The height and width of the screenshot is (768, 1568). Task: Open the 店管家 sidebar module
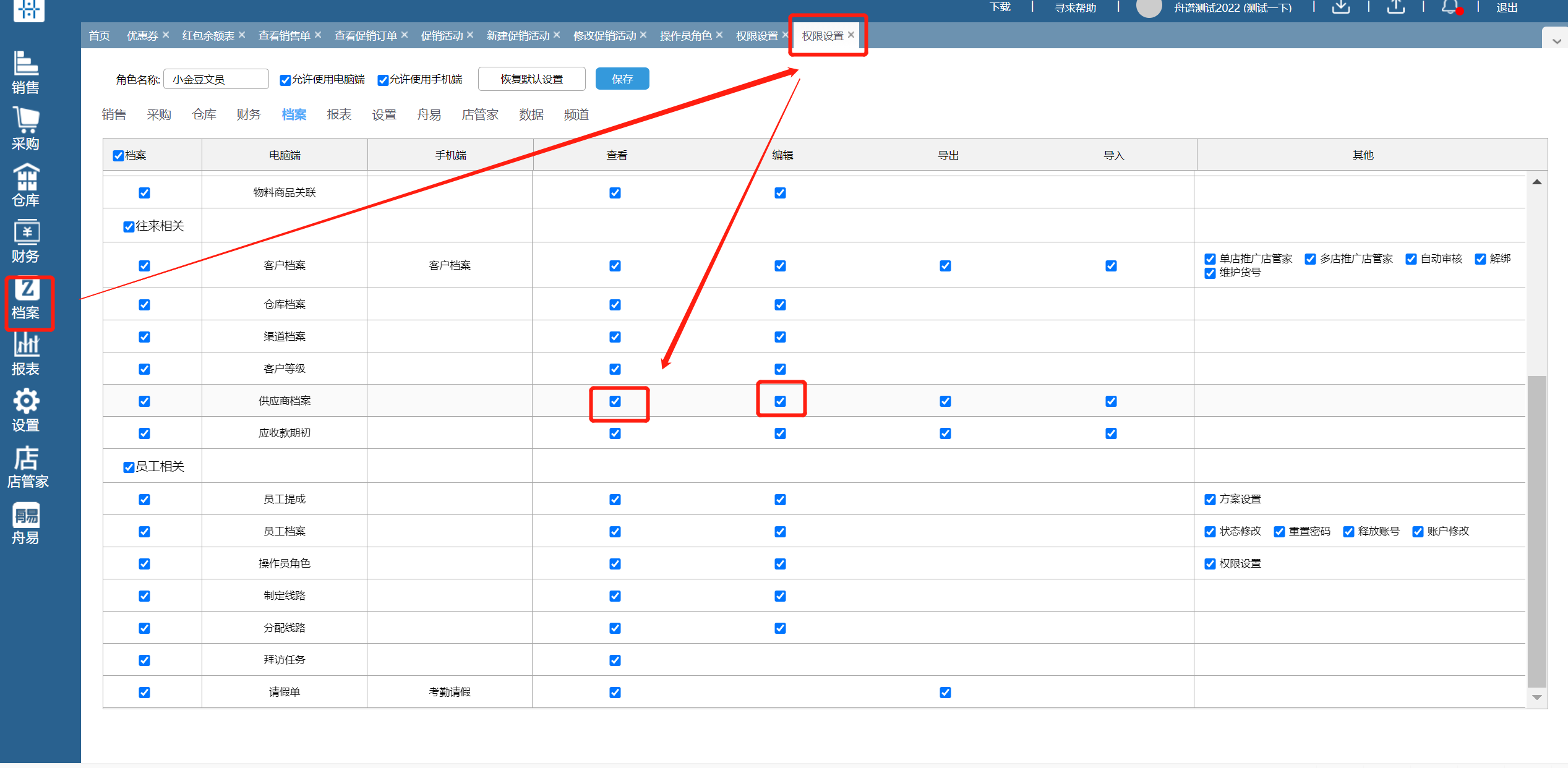(27, 466)
